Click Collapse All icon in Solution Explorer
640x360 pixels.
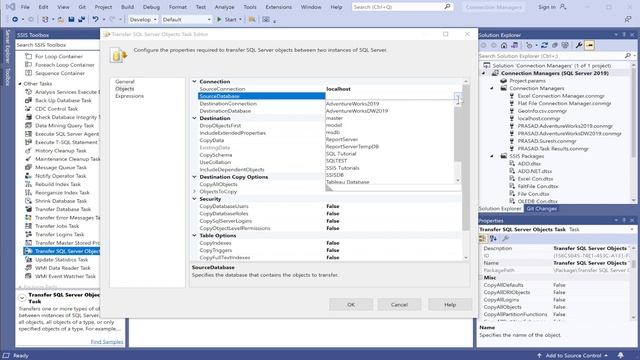point(555,45)
